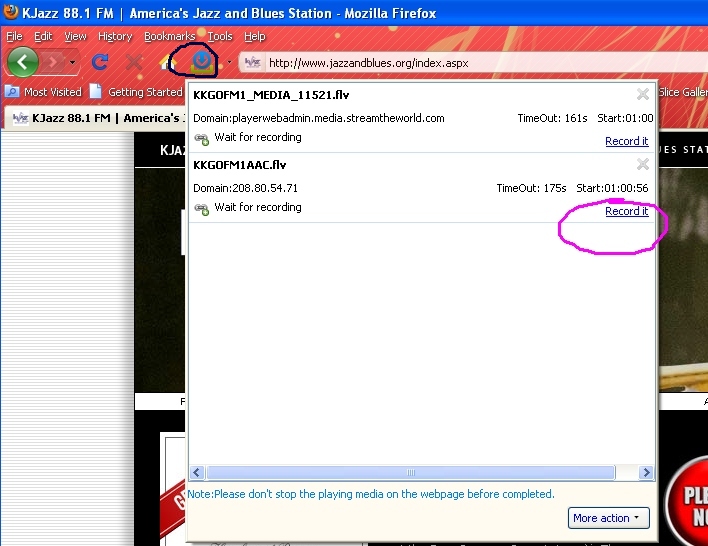708x546 pixels.
Task: Click the left arrow of horizontal scrollbar
Action: (x=196, y=472)
